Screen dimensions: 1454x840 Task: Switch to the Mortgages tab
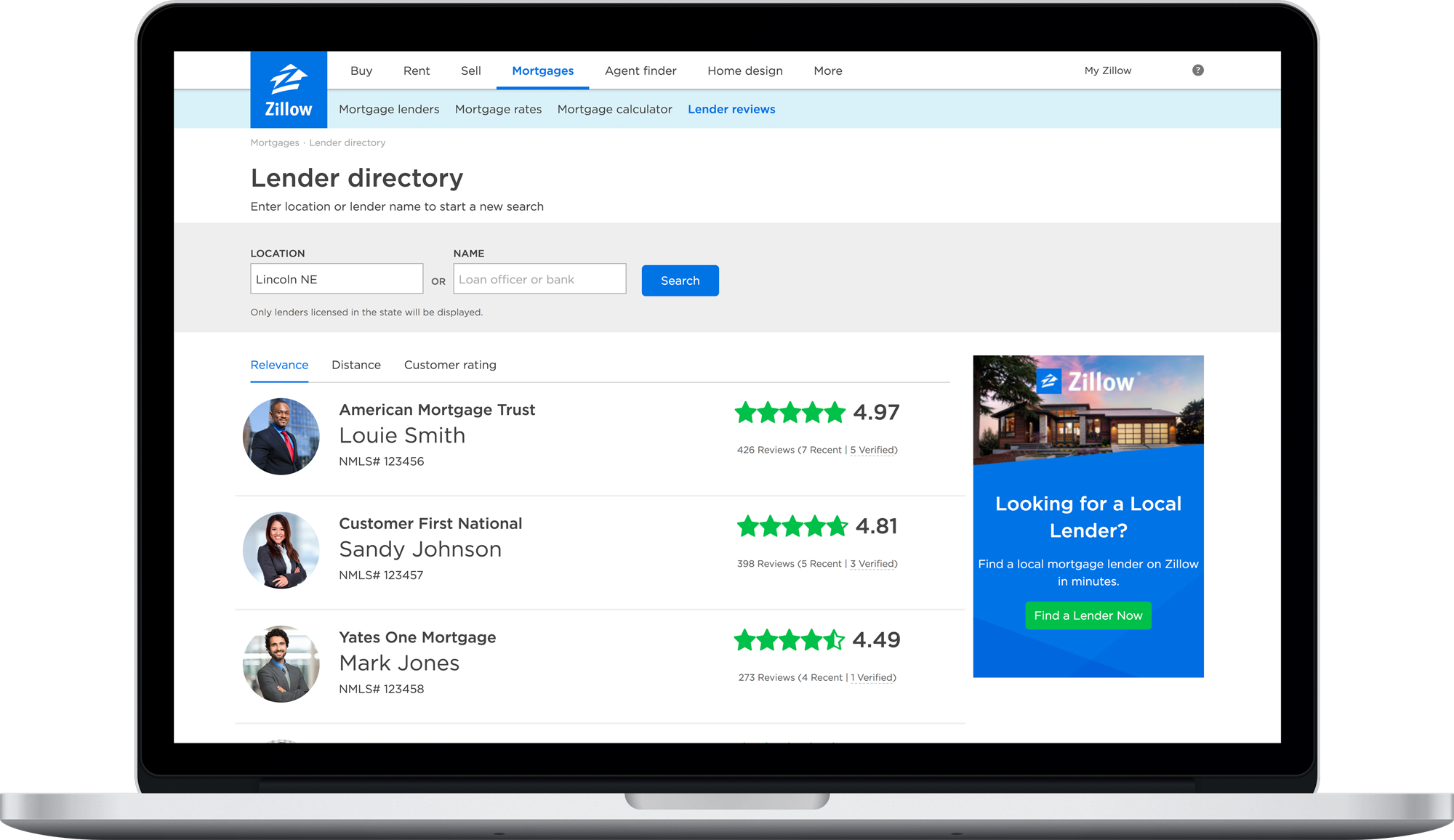pyautogui.click(x=542, y=70)
